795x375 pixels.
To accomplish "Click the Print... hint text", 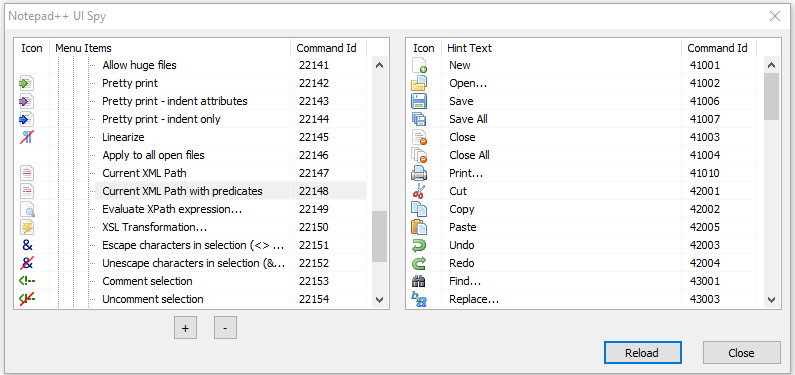I will pyautogui.click(x=466, y=173).
